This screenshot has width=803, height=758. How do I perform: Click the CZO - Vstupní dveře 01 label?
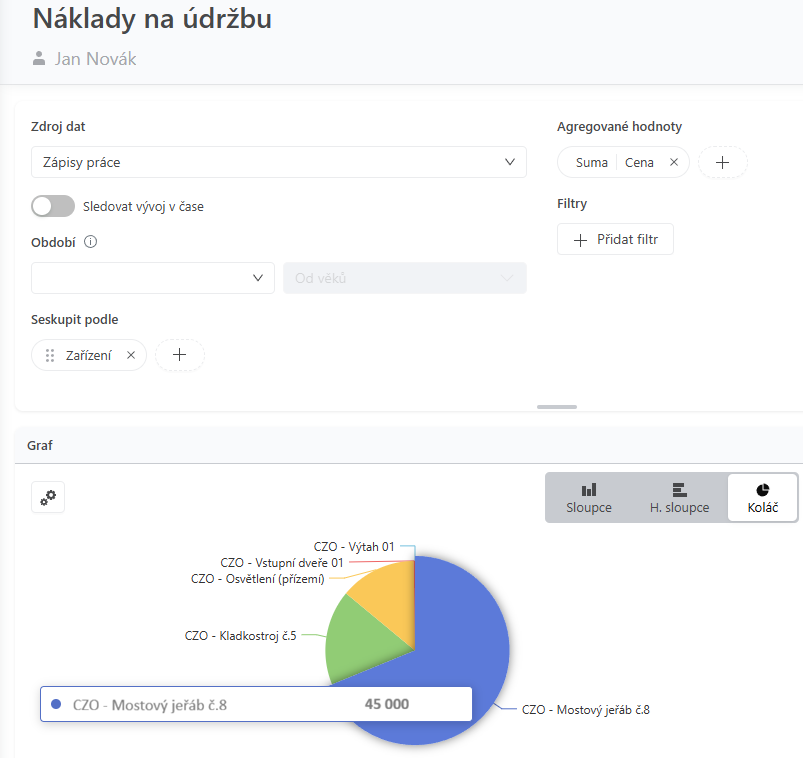coord(282,562)
